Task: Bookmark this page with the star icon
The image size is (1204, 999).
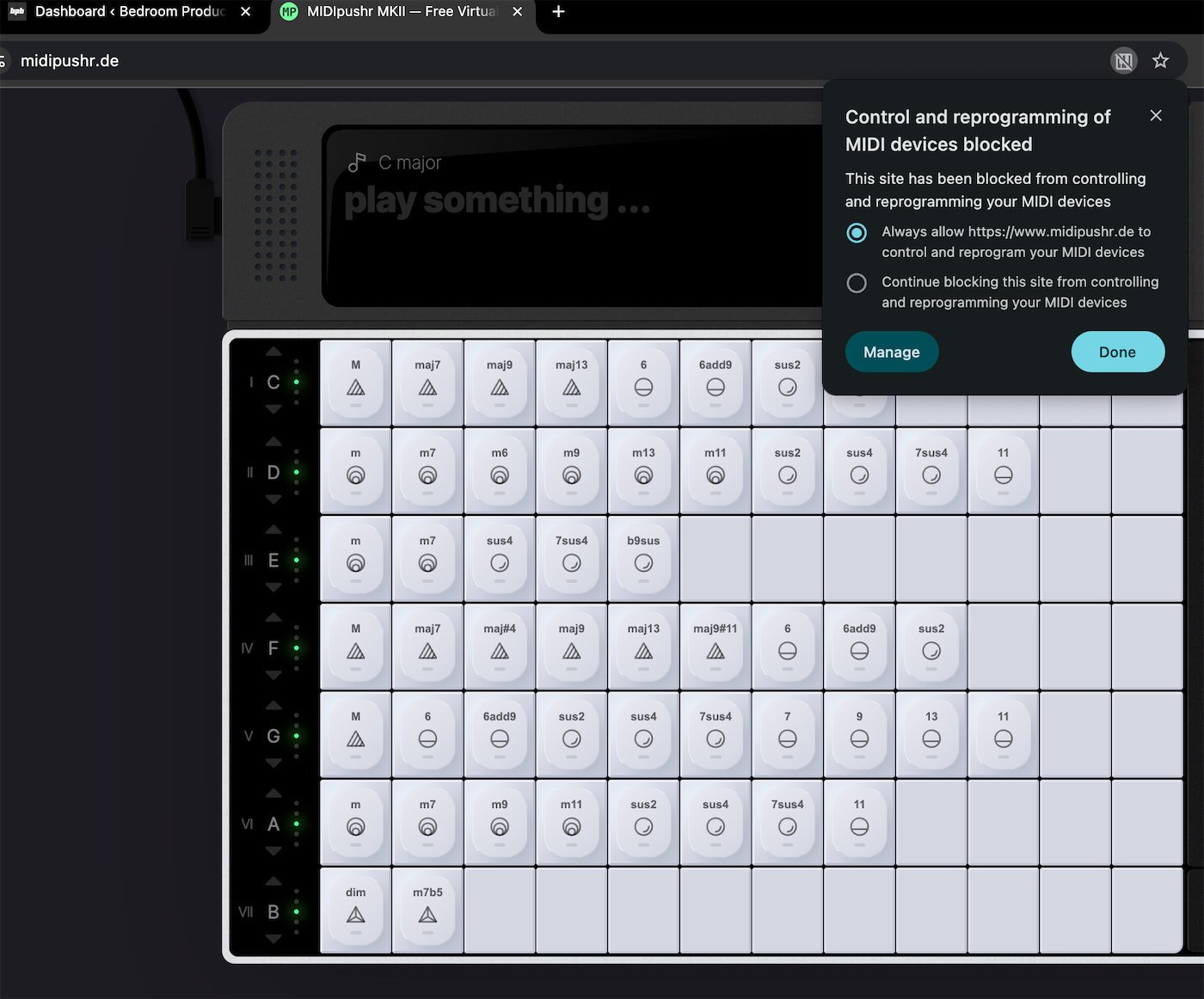Action: 1160,60
